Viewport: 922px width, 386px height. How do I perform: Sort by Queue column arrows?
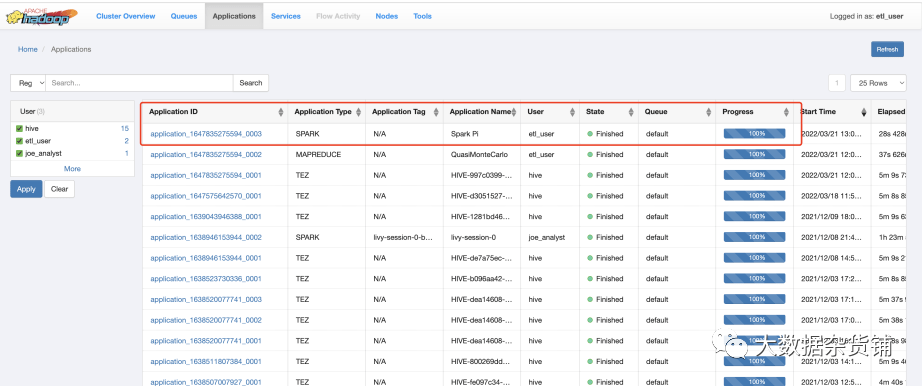click(x=709, y=112)
